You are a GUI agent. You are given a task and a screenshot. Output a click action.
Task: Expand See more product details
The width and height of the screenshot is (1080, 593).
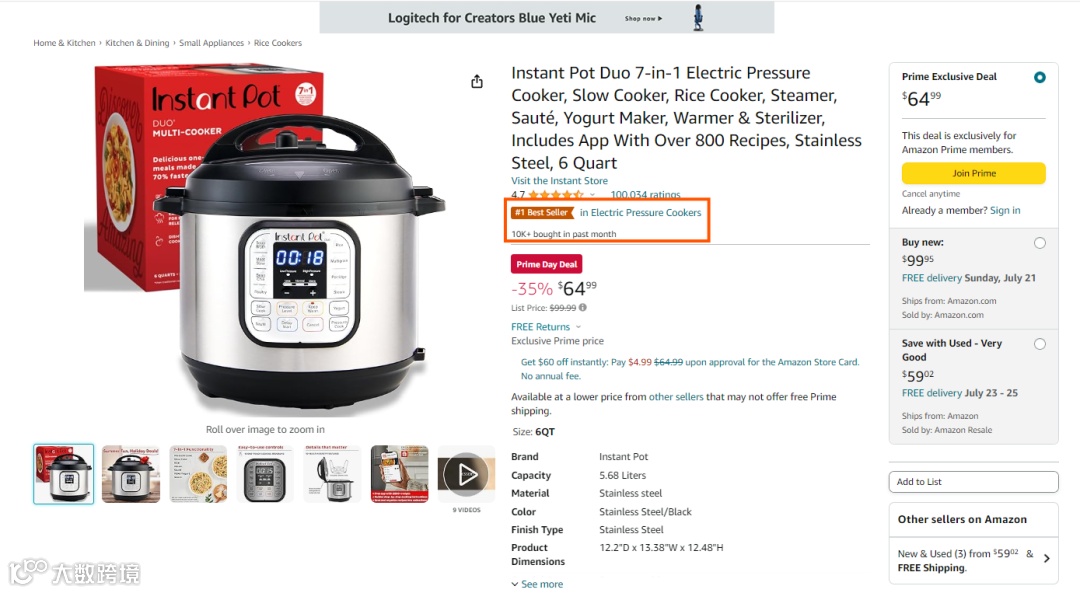coord(537,584)
